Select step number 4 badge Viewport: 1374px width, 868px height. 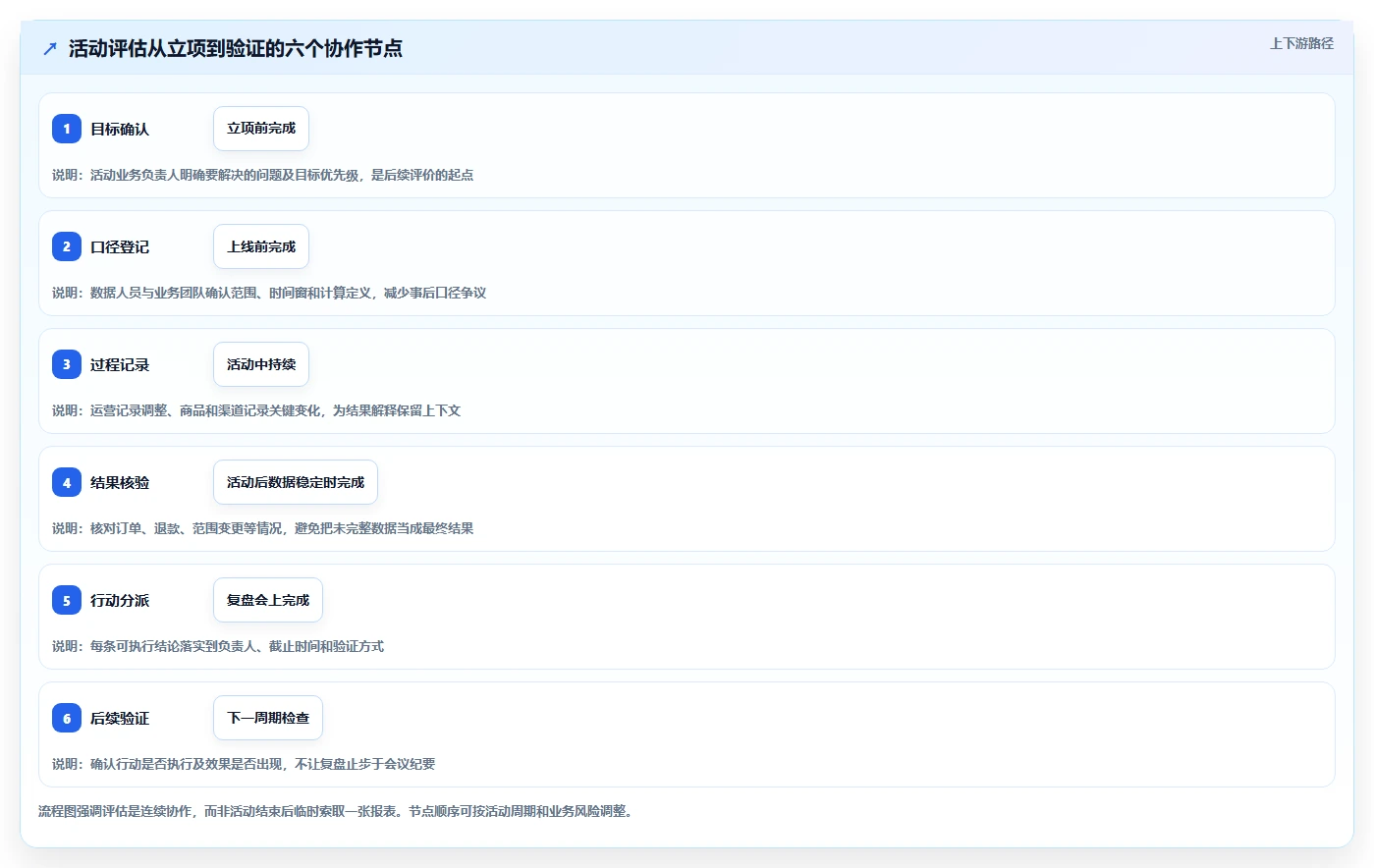pyautogui.click(x=67, y=482)
